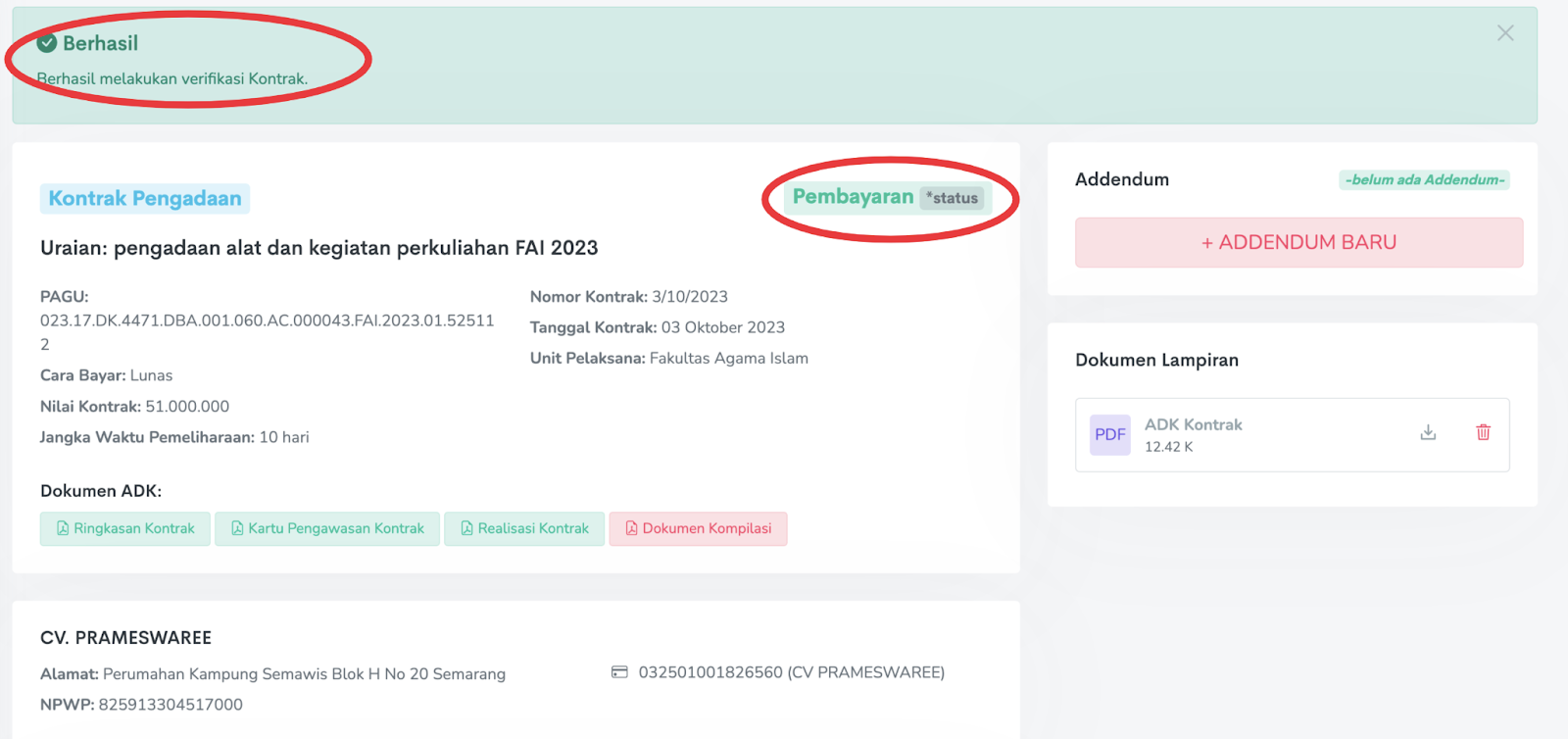This screenshot has height=739, width=1568.
Task: Click the Pembayaran status badge
Action: [887, 197]
